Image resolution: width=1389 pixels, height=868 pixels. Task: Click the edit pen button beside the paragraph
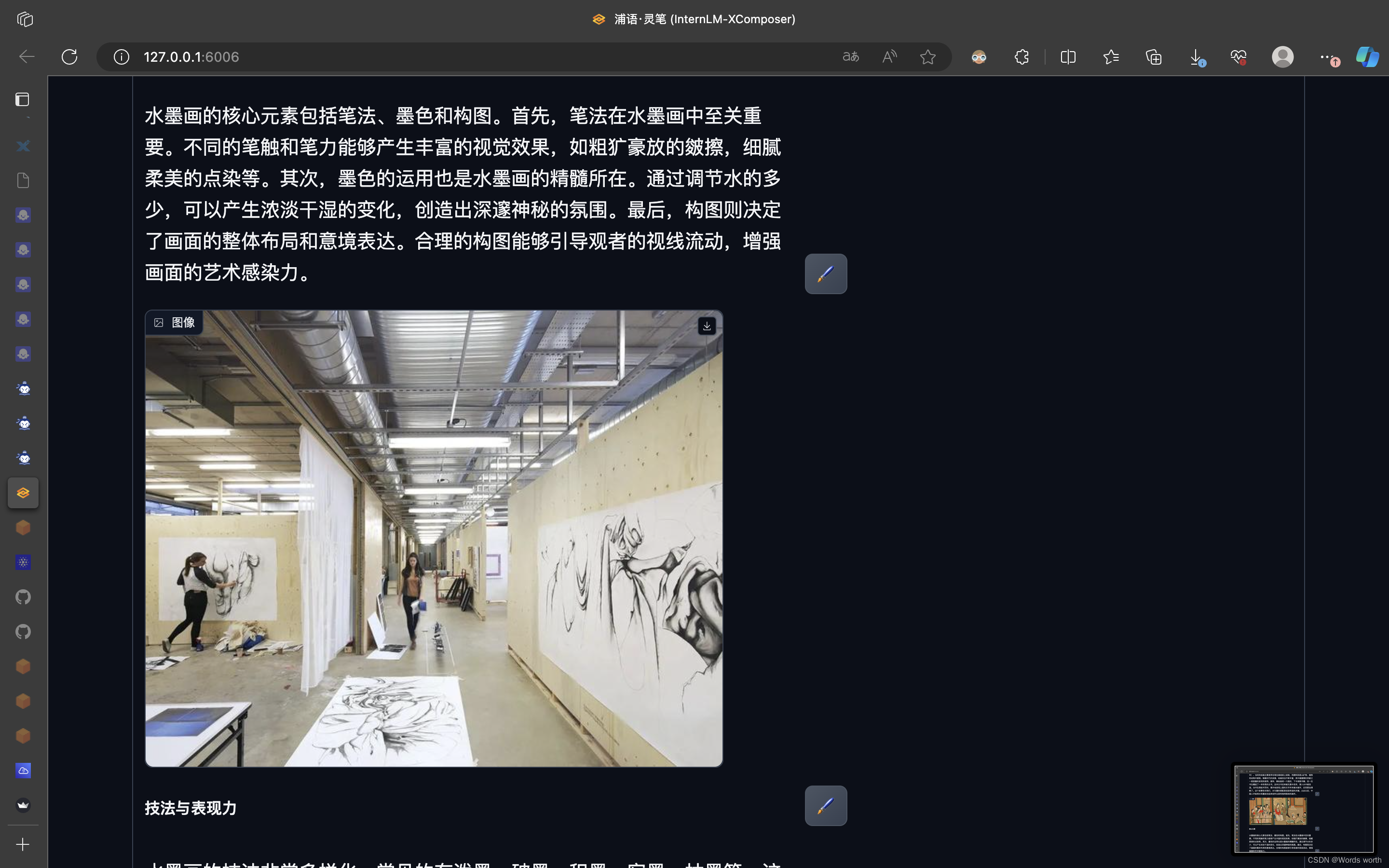pos(825,274)
